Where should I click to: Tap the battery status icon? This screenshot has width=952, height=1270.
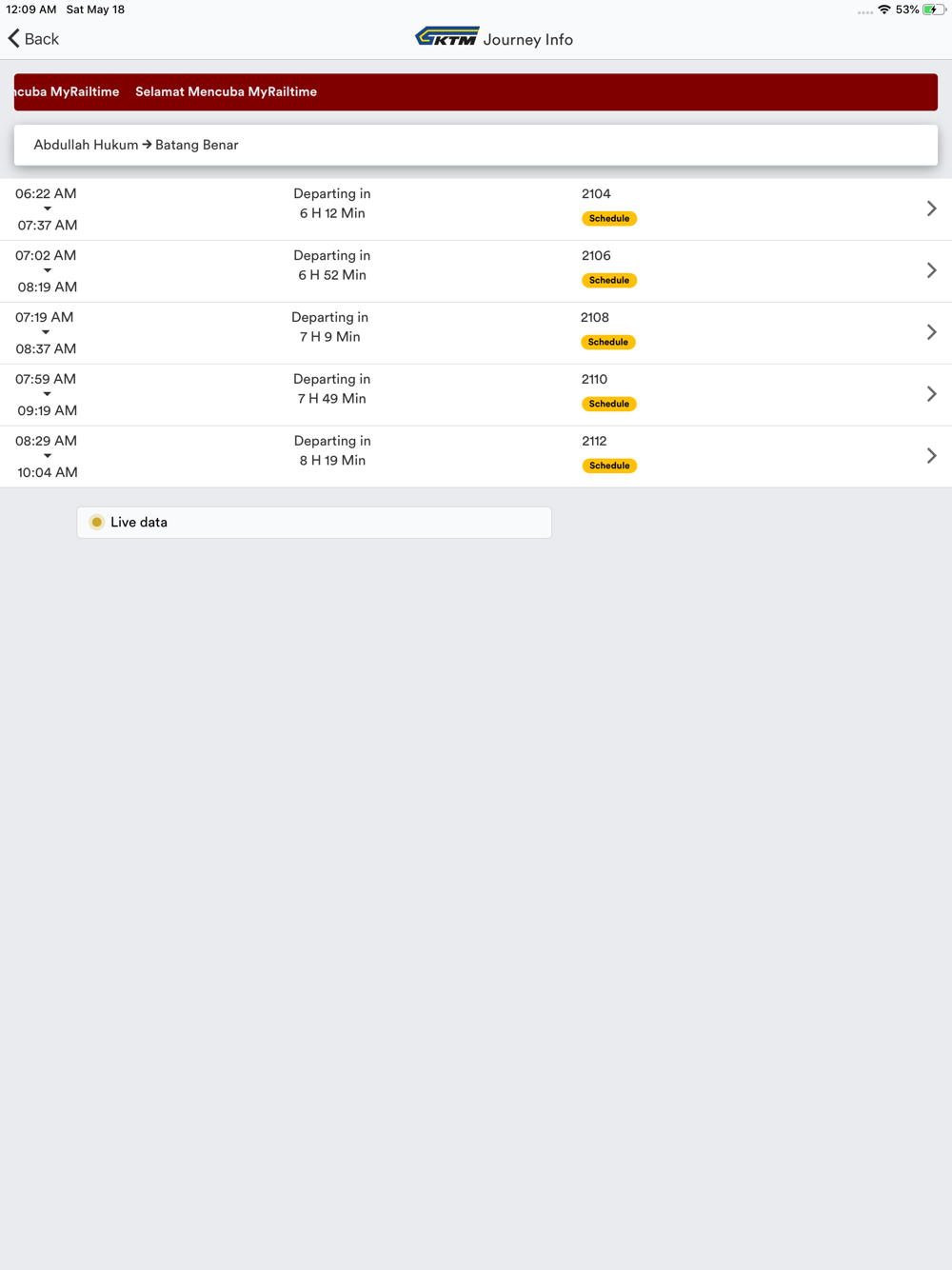pyautogui.click(x=933, y=10)
